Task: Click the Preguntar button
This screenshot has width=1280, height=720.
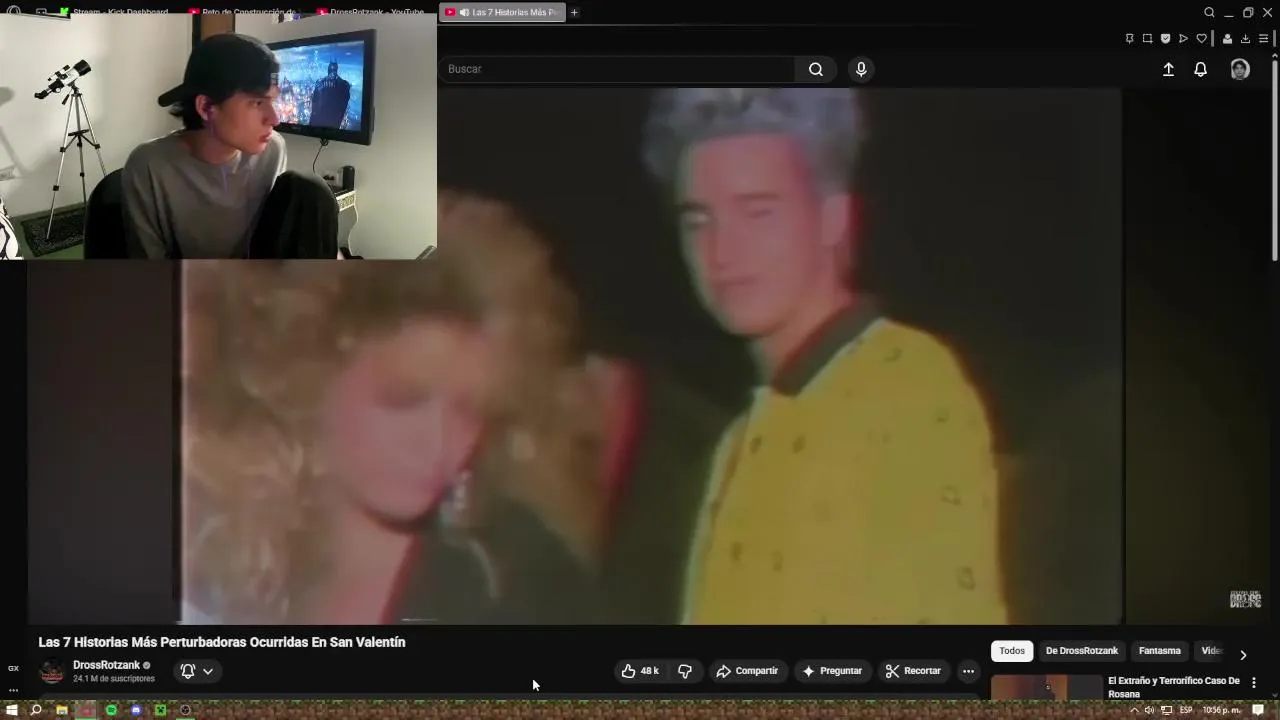Action: tap(832, 671)
